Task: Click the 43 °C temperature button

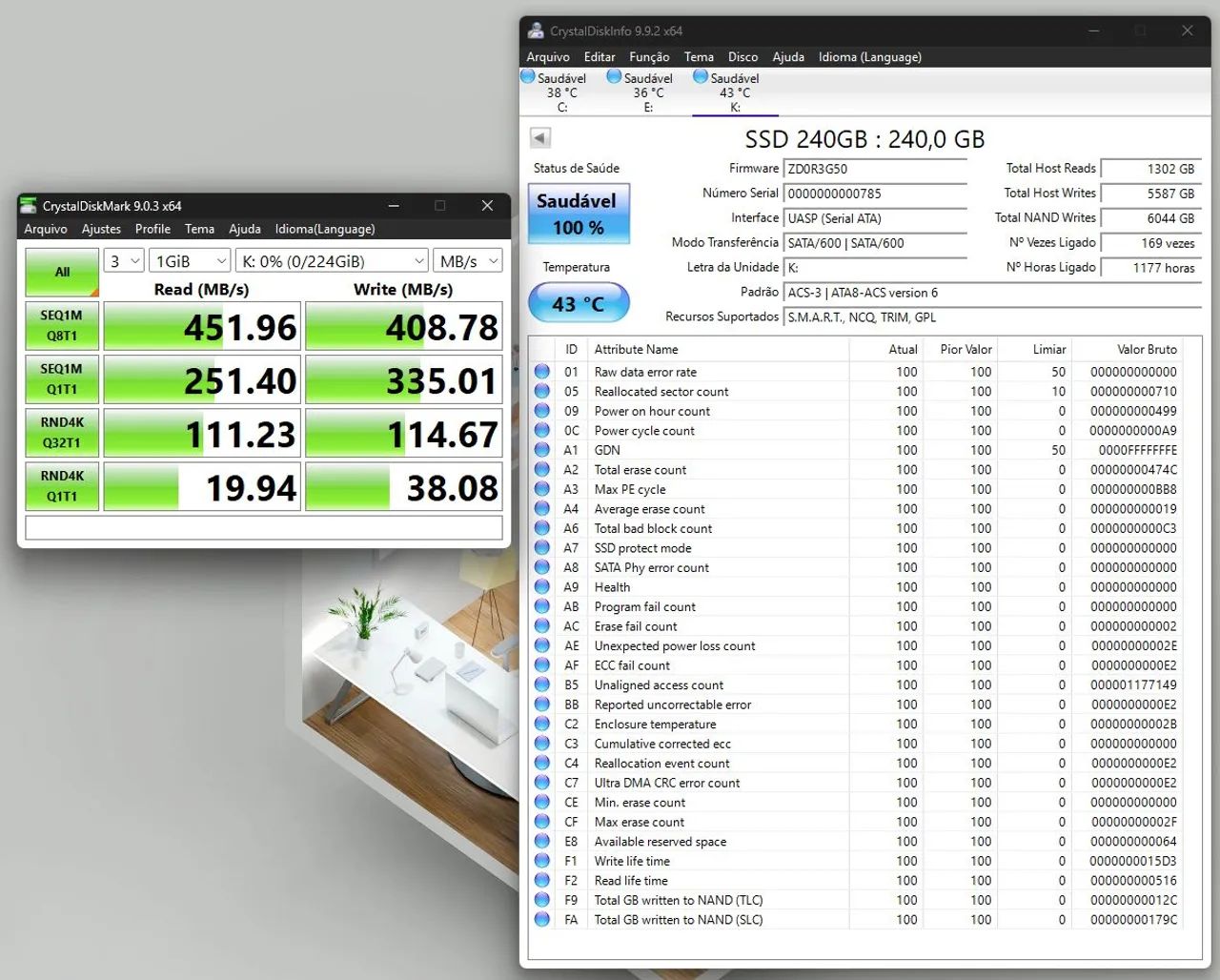Action: pos(579,303)
